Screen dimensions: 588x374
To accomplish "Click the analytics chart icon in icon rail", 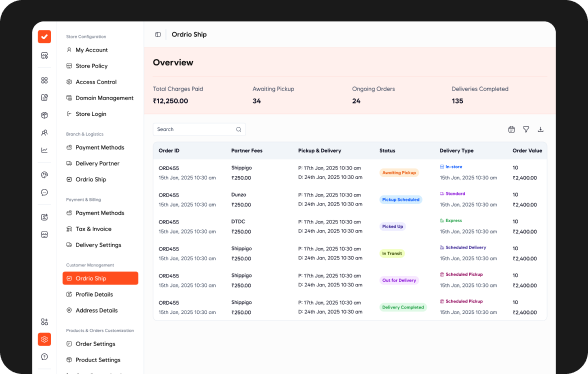I will (x=44, y=150).
